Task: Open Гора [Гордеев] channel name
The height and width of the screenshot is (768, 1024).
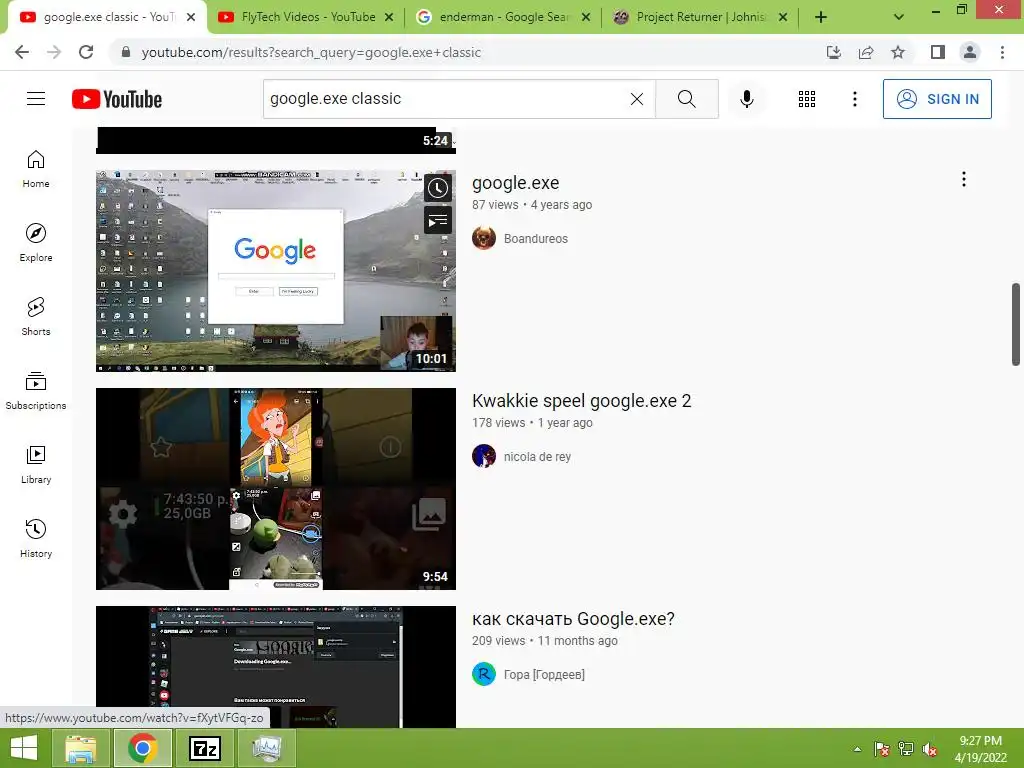Action: pos(544,675)
